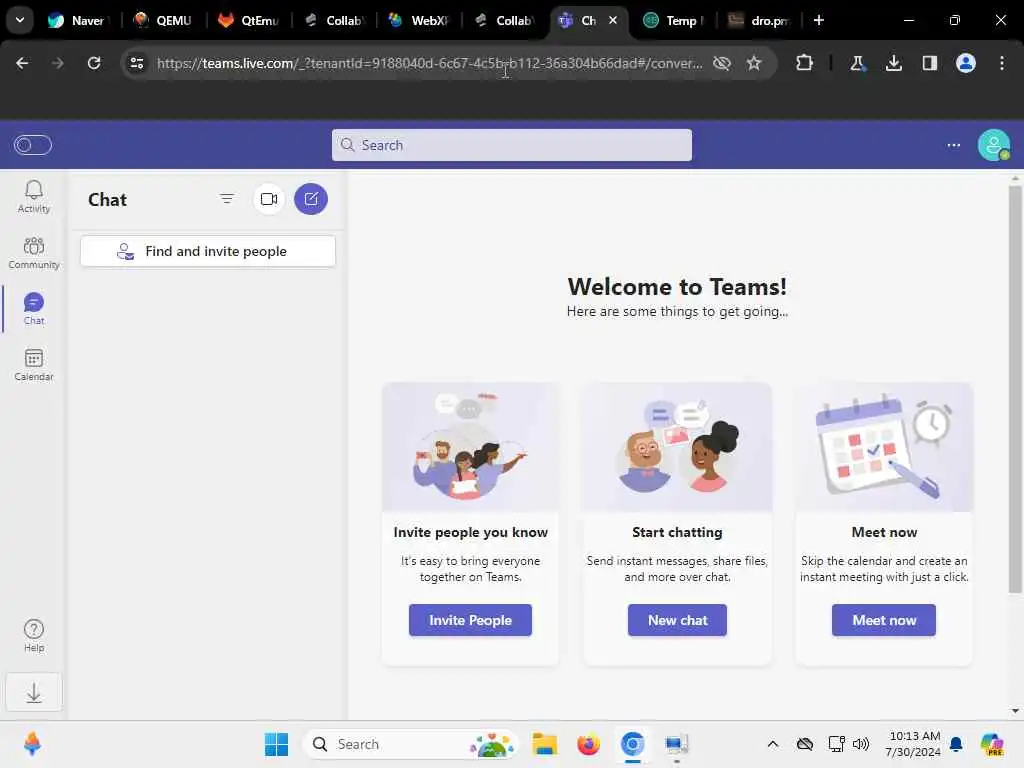Image resolution: width=1024 pixels, height=768 pixels.
Task: Click the filter chats icon
Action: point(227,199)
